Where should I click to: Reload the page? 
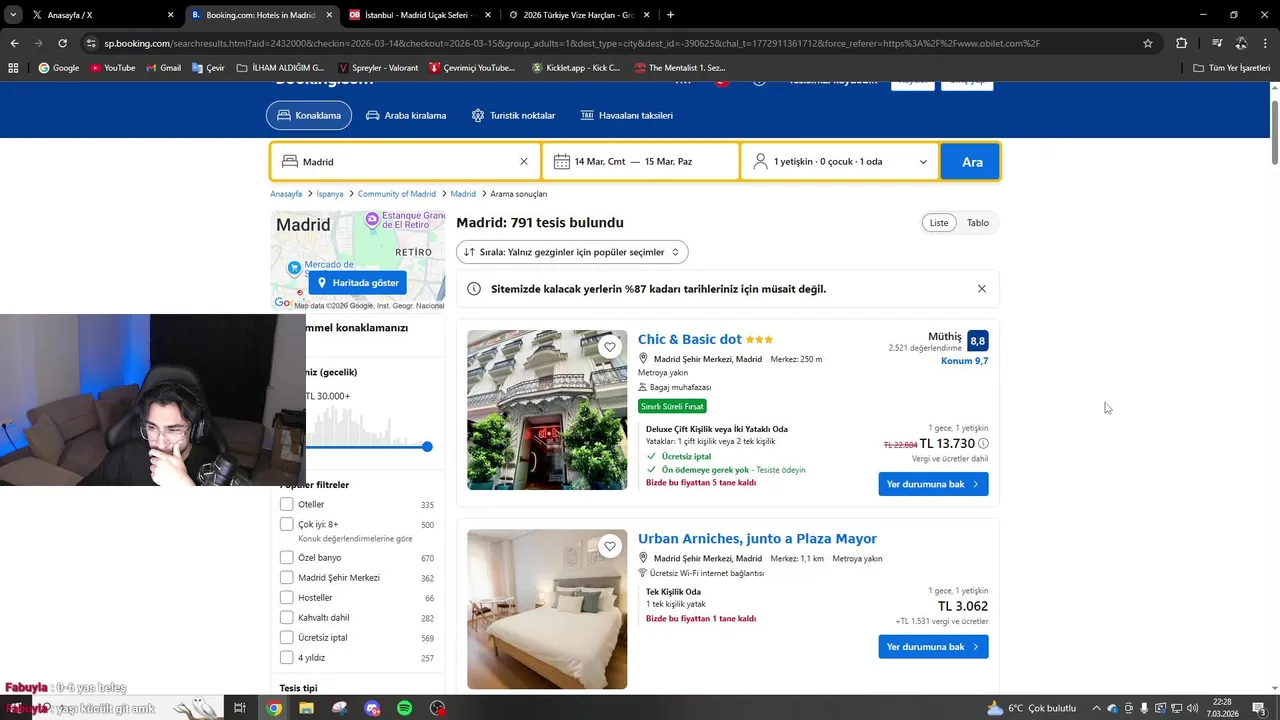click(x=62, y=43)
